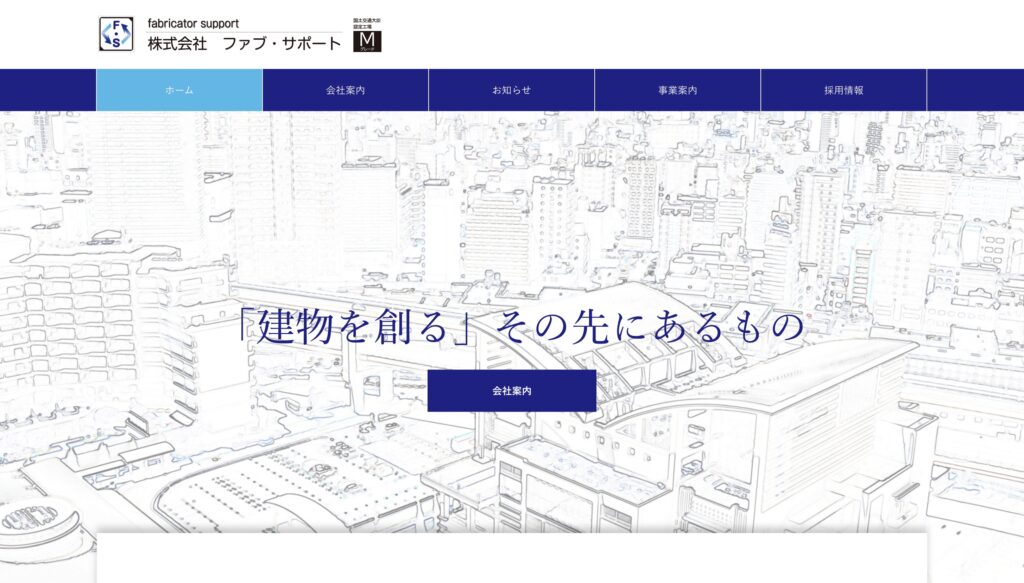Open the お知らせ menu item
1024x583 pixels.
[x=511, y=90]
